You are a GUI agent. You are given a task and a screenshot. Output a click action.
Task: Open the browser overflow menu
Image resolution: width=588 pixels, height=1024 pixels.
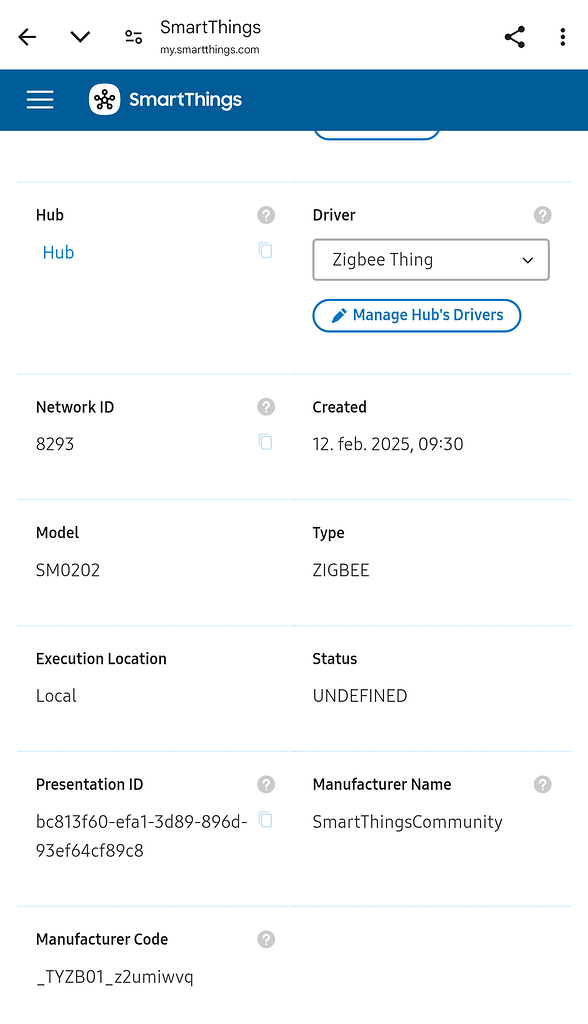[562, 36]
